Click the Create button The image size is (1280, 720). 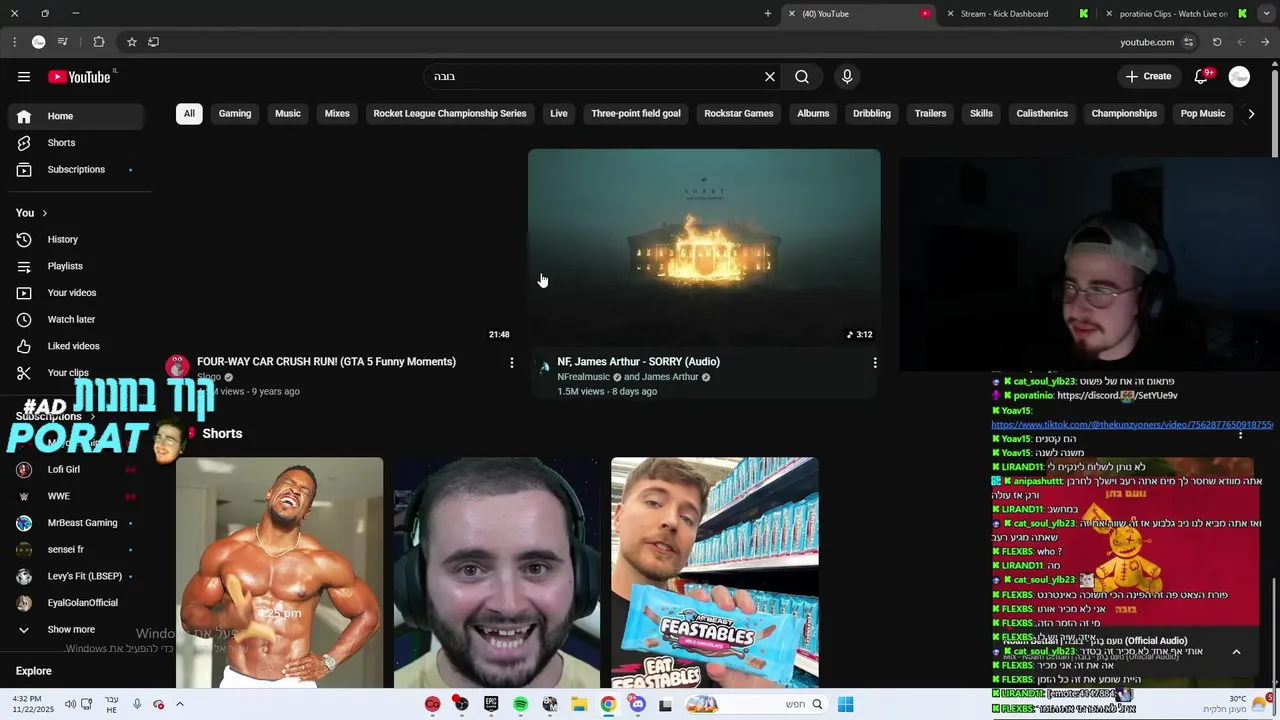tap(1148, 77)
